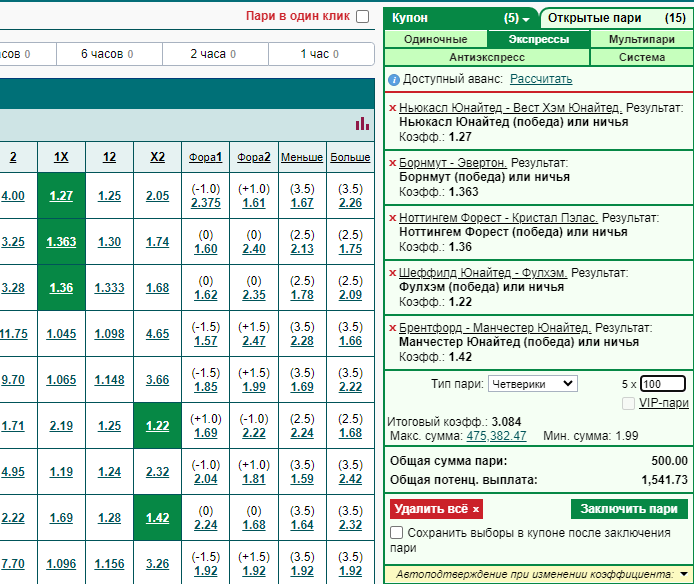Image resolution: width=694 pixels, height=584 pixels.
Task: Check Сохранить выборы в купоне option
Action: (x=396, y=533)
